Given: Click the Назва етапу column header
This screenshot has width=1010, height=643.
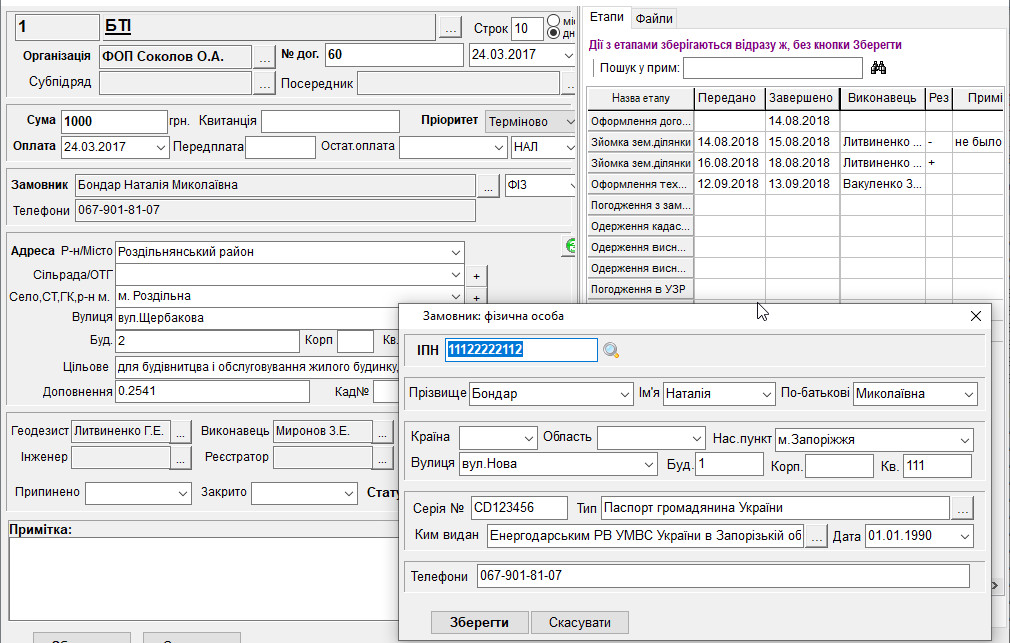Looking at the screenshot, I should coord(641,98).
